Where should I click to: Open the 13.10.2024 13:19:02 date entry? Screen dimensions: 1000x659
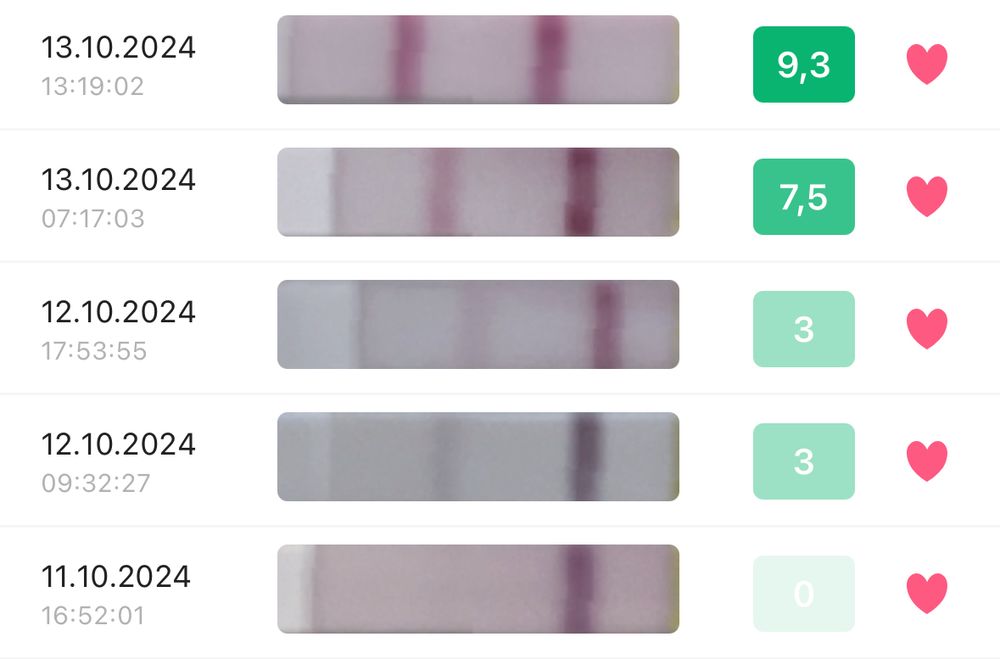(x=118, y=62)
